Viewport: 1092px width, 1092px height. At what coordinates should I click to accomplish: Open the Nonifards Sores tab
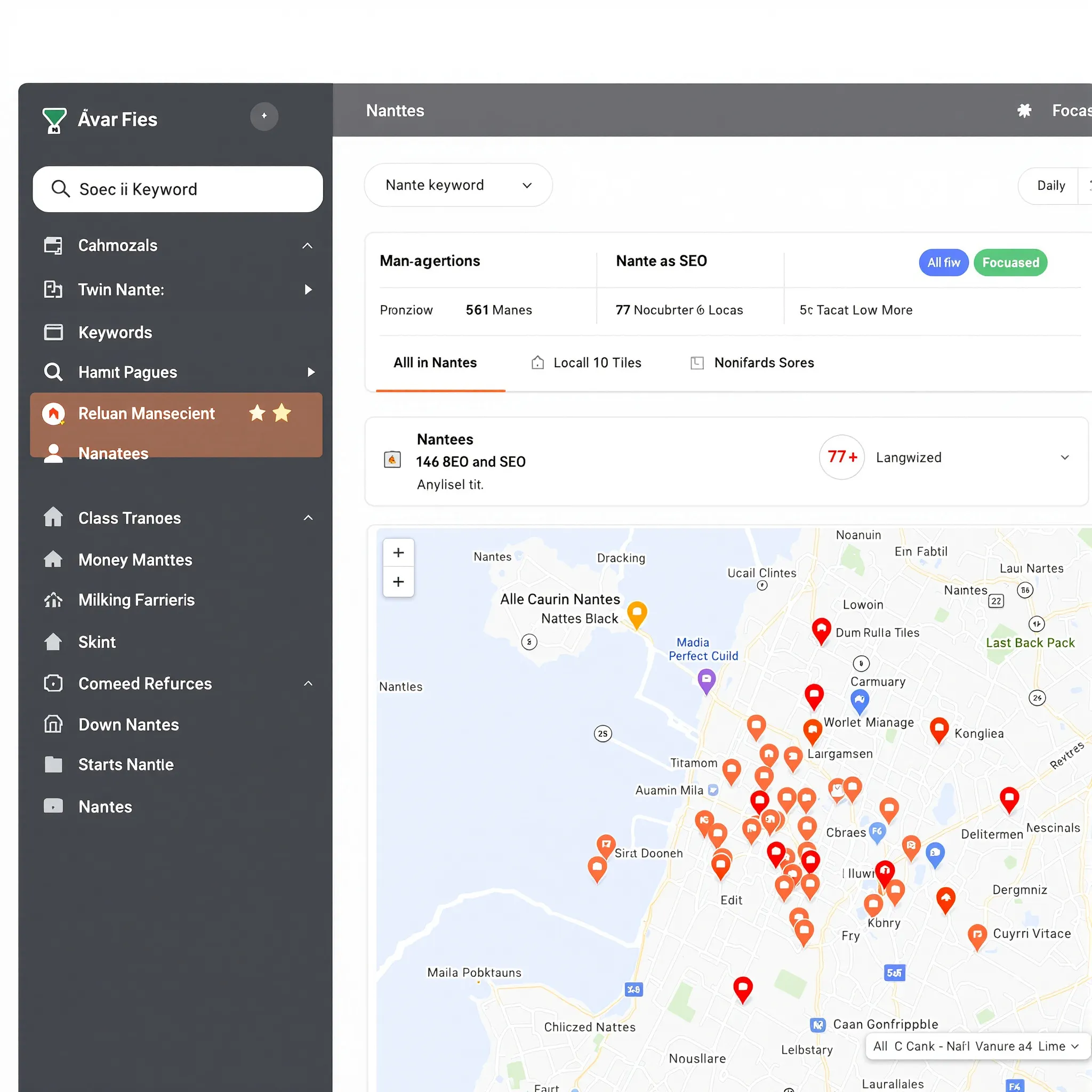[x=764, y=362]
